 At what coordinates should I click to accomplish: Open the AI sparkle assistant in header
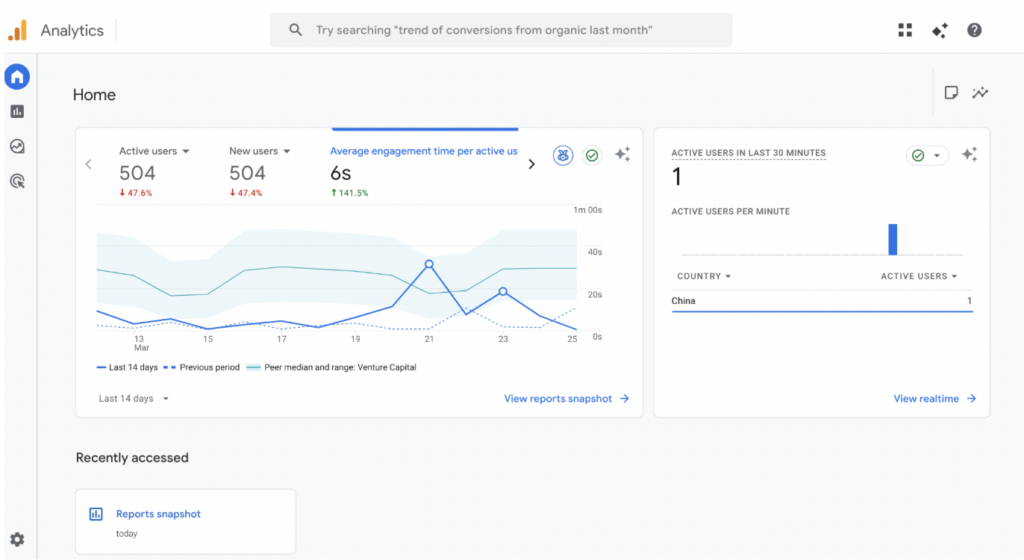(940, 30)
